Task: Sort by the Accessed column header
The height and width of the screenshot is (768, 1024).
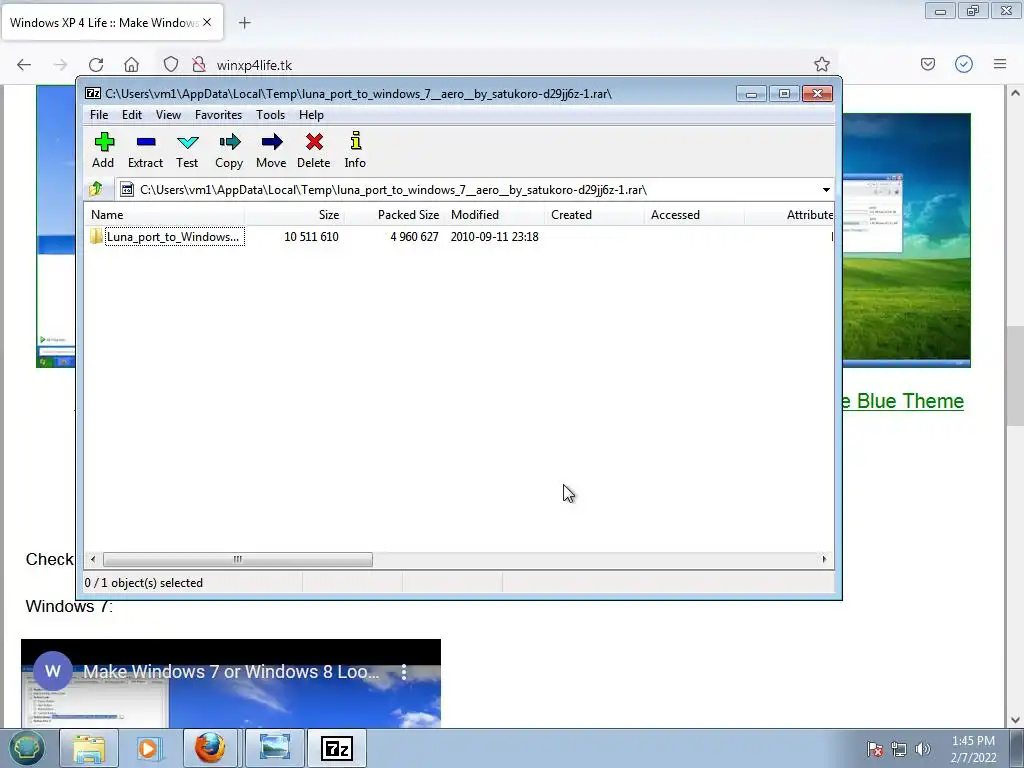Action: pyautogui.click(x=694, y=215)
